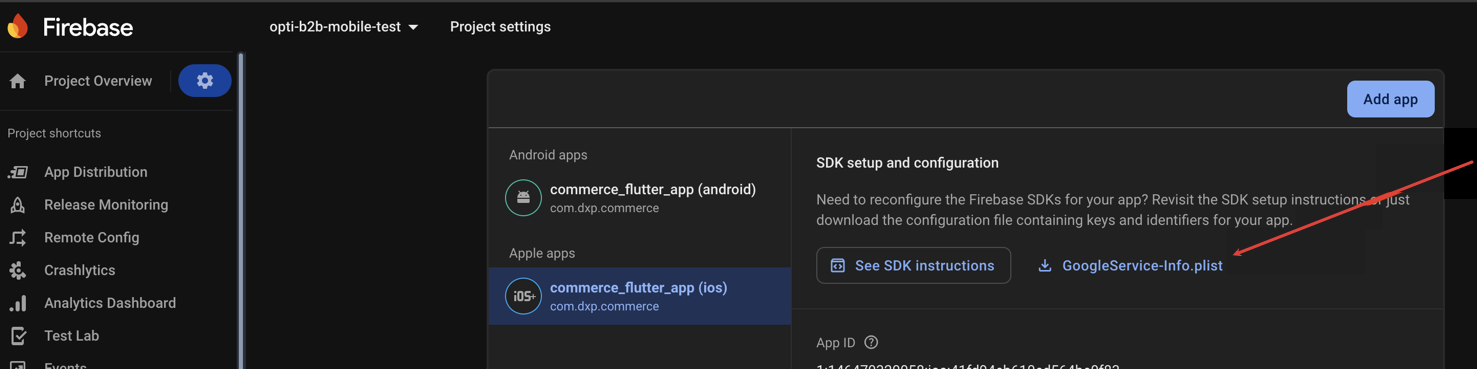
Task: Click the code icon in See SDK instructions
Action: point(838,266)
